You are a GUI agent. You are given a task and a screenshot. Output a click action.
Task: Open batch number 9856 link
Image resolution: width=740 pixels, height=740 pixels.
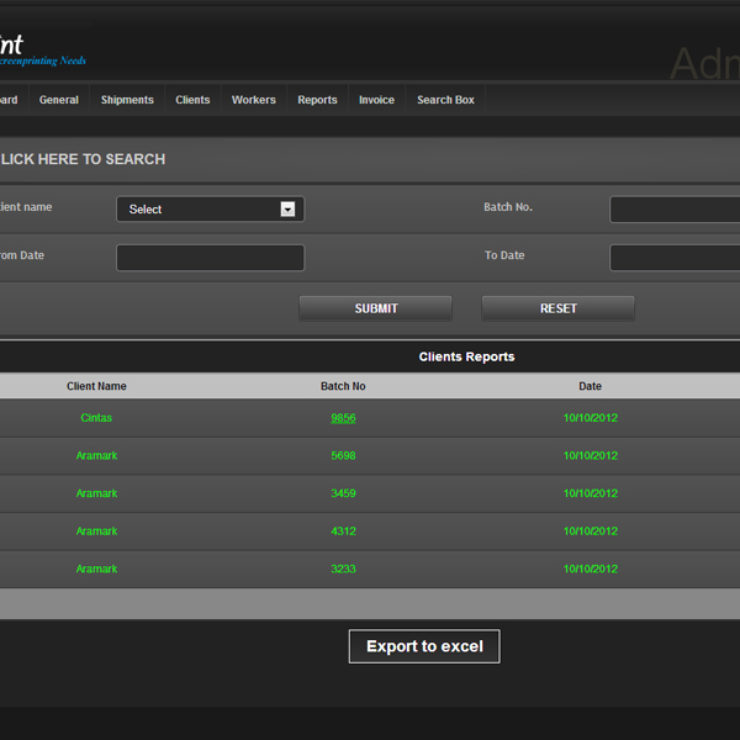(x=343, y=418)
